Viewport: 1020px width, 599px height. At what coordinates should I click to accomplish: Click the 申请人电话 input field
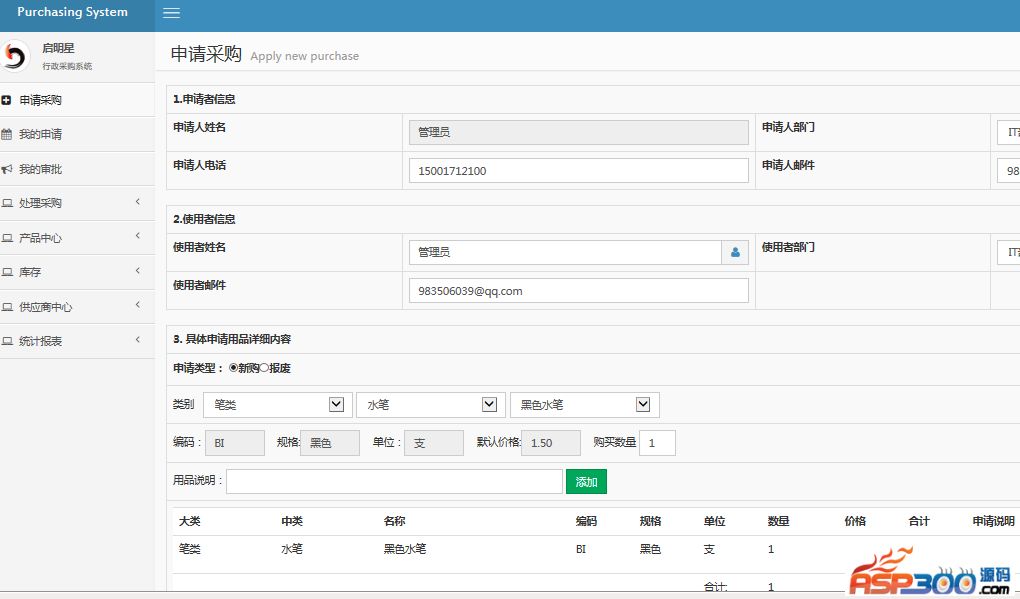point(578,171)
